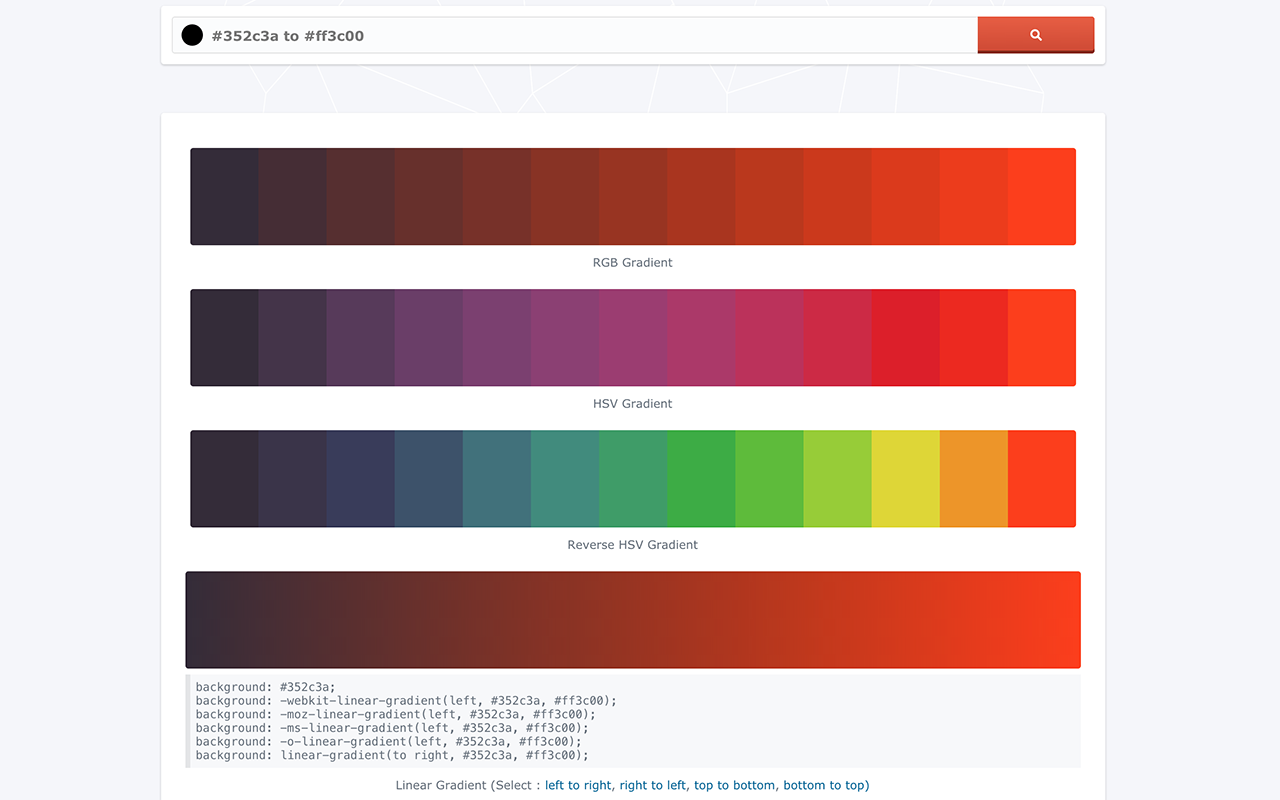
Task: Click a pink middle swatch in the HSV Gradient
Action: point(700,337)
